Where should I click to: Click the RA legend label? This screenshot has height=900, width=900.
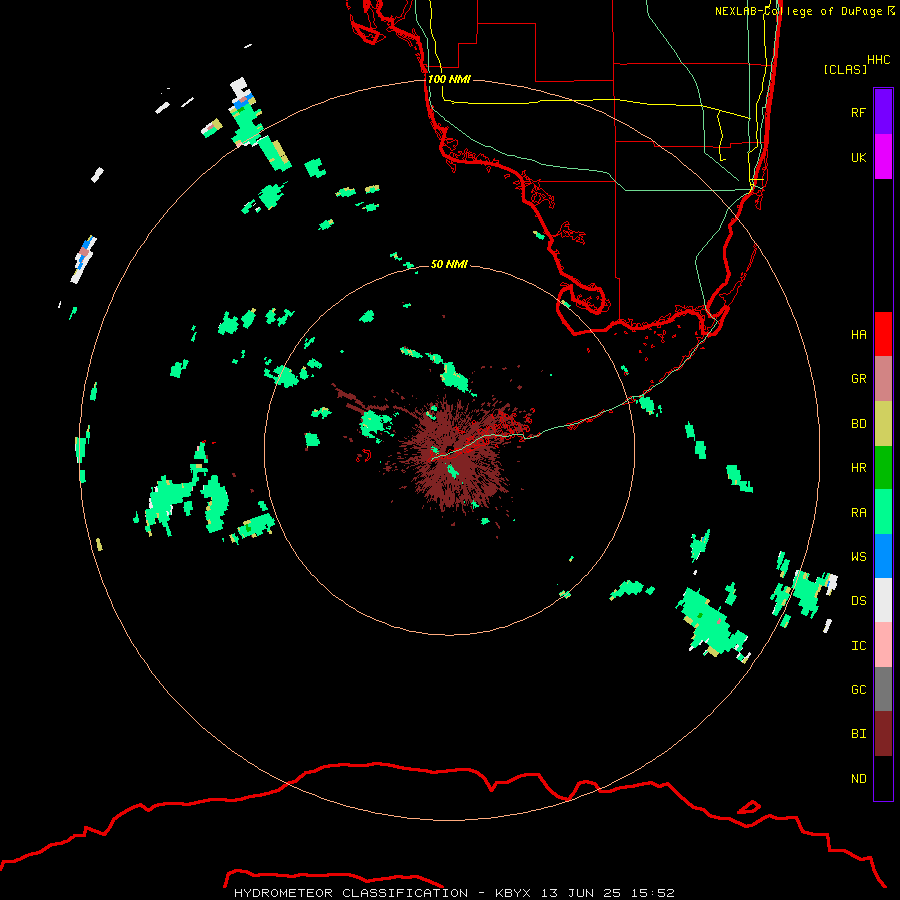[x=858, y=513]
